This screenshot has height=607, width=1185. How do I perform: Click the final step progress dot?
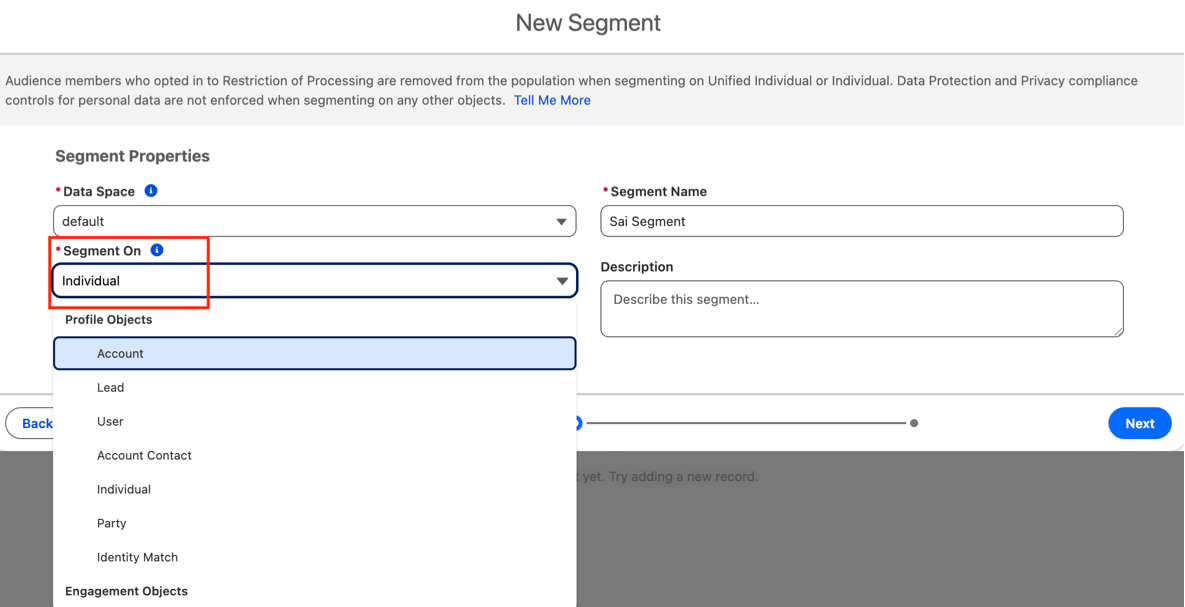914,423
